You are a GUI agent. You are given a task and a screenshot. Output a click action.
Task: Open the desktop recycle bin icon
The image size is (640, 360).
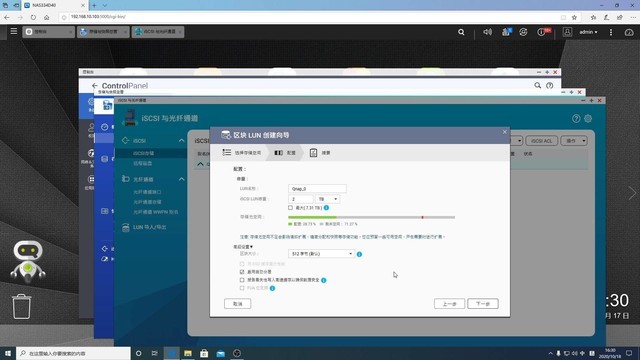tap(22, 306)
